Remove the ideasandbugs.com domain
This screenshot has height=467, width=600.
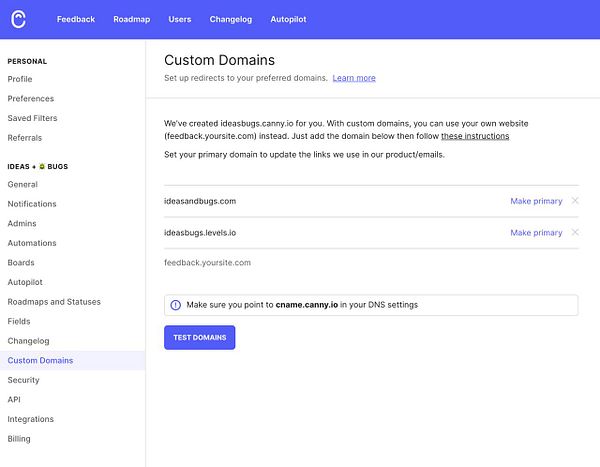click(x=574, y=201)
